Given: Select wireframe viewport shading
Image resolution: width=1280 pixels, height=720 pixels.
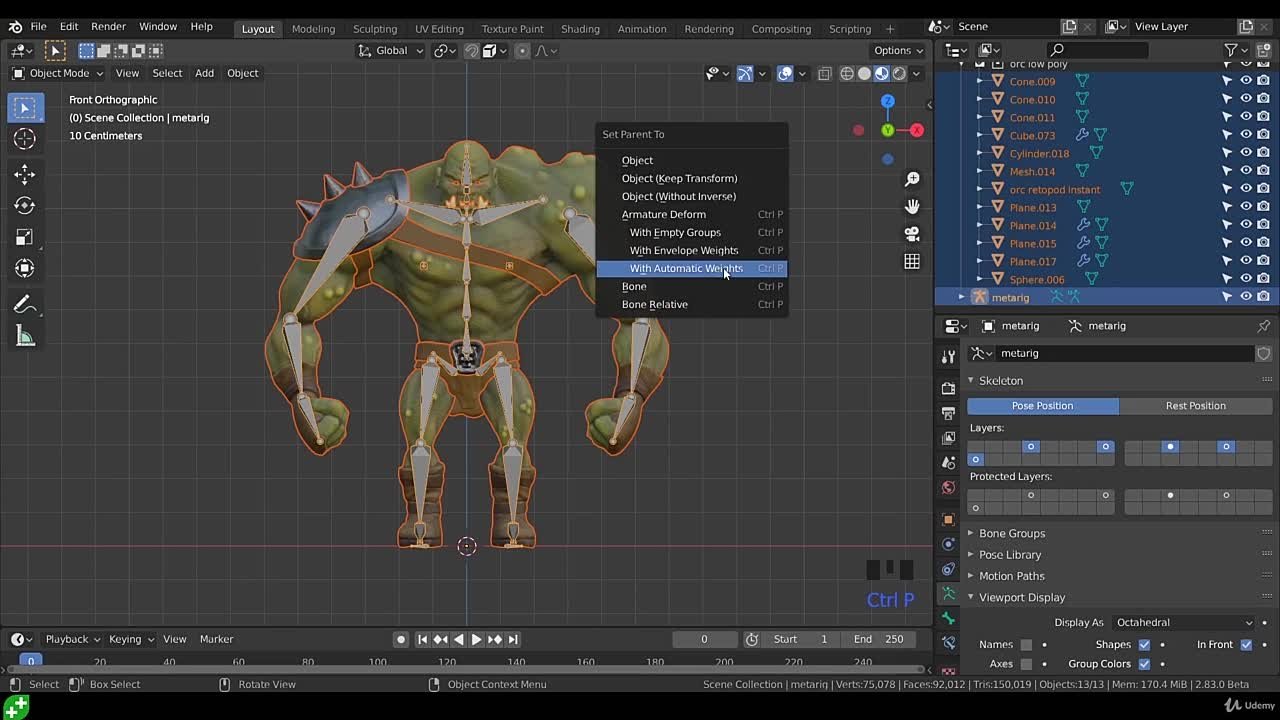Looking at the screenshot, I should pyautogui.click(x=847, y=73).
